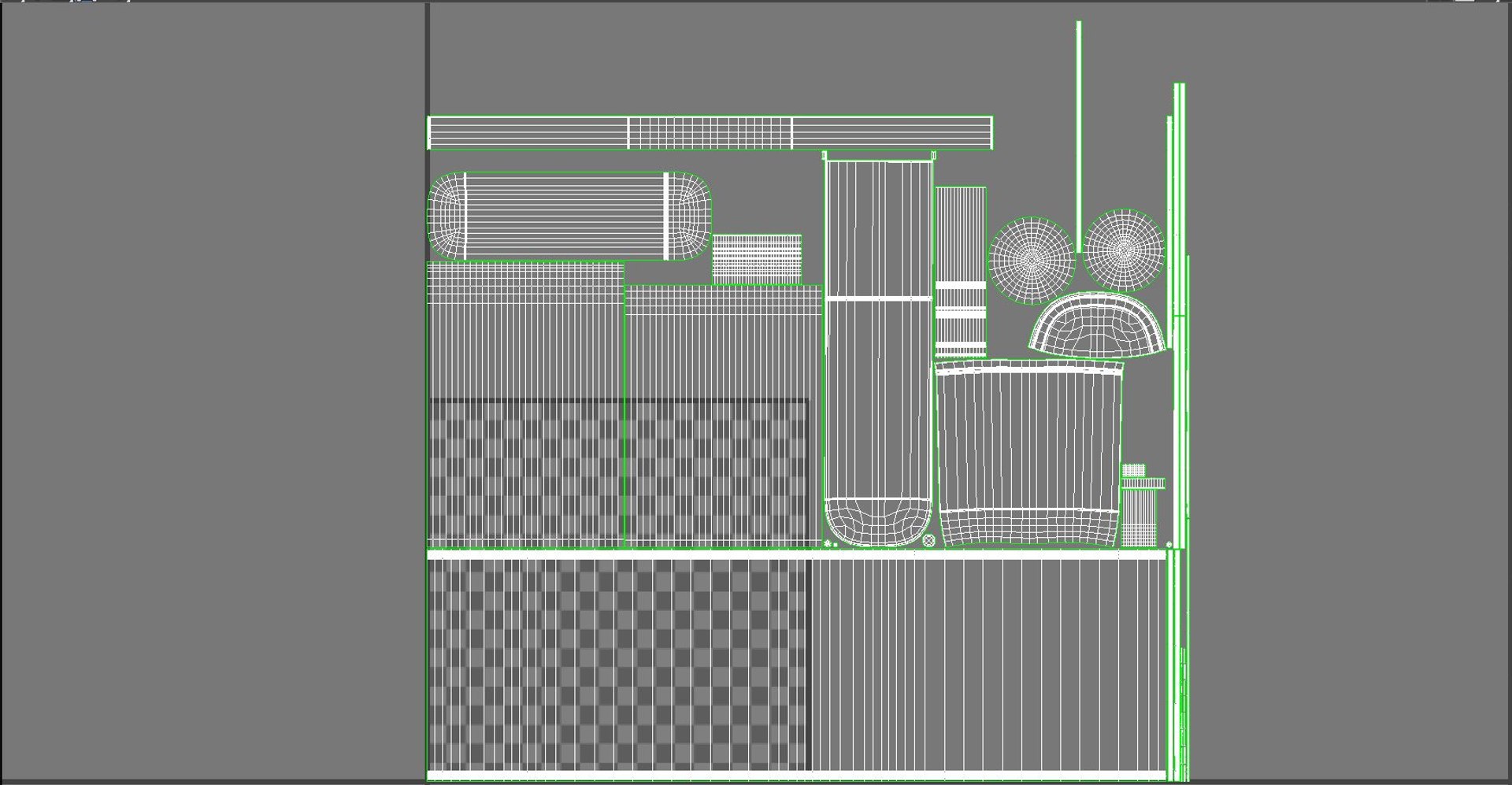Select the long horizontal strip UV island at top
Image resolution: width=1512 pixels, height=785 pixels.
pyautogui.click(x=710, y=132)
